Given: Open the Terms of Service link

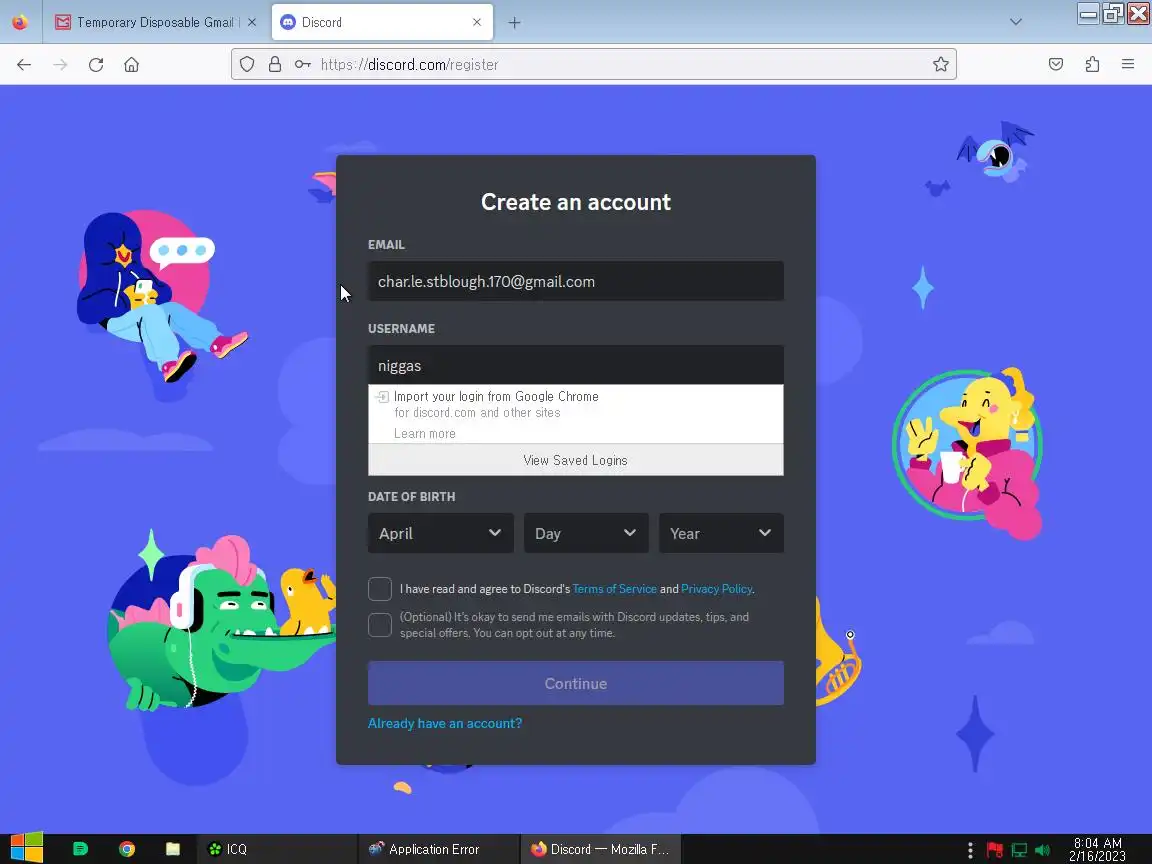Looking at the screenshot, I should pos(614,588).
